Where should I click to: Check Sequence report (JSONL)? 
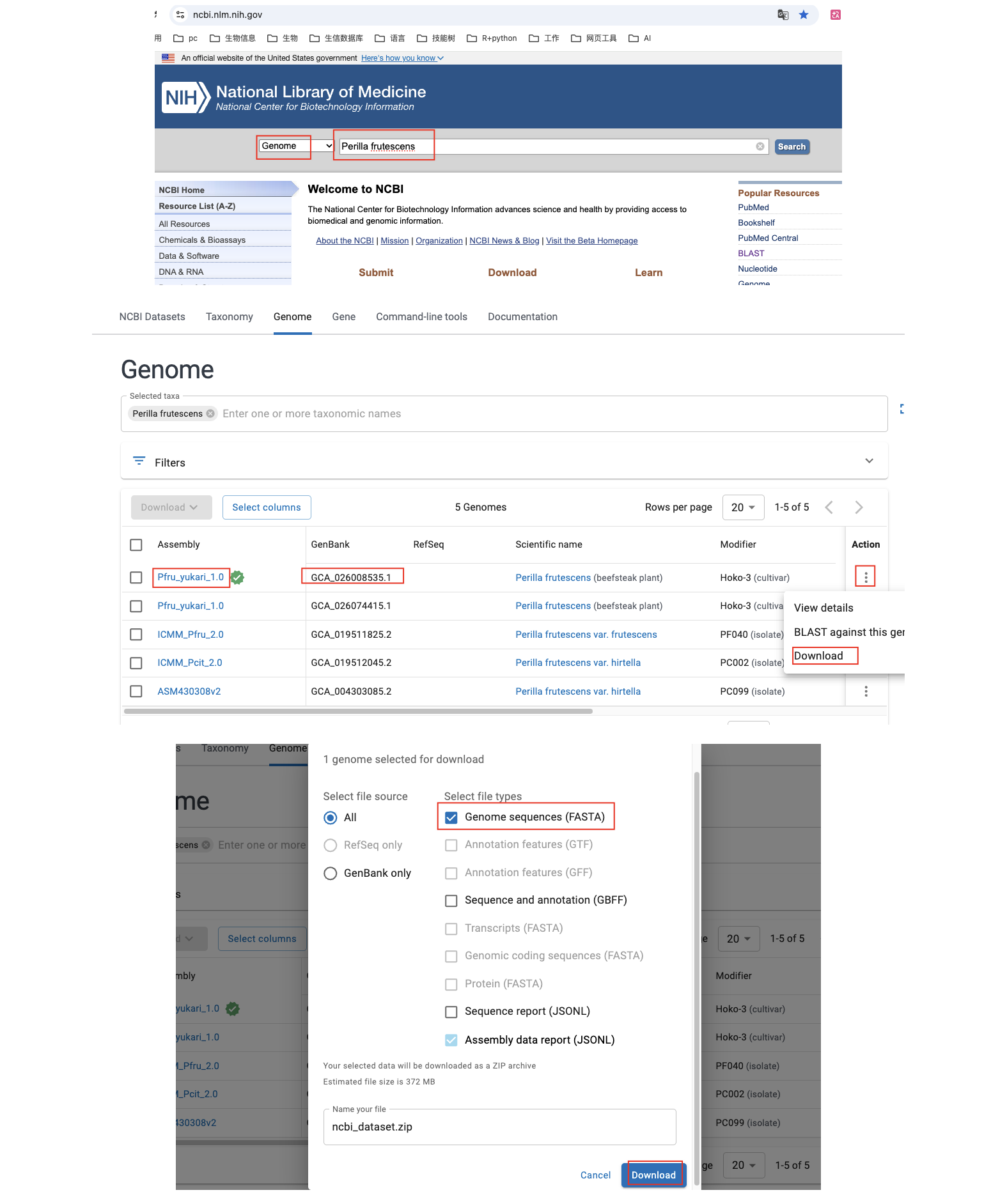click(x=451, y=1012)
